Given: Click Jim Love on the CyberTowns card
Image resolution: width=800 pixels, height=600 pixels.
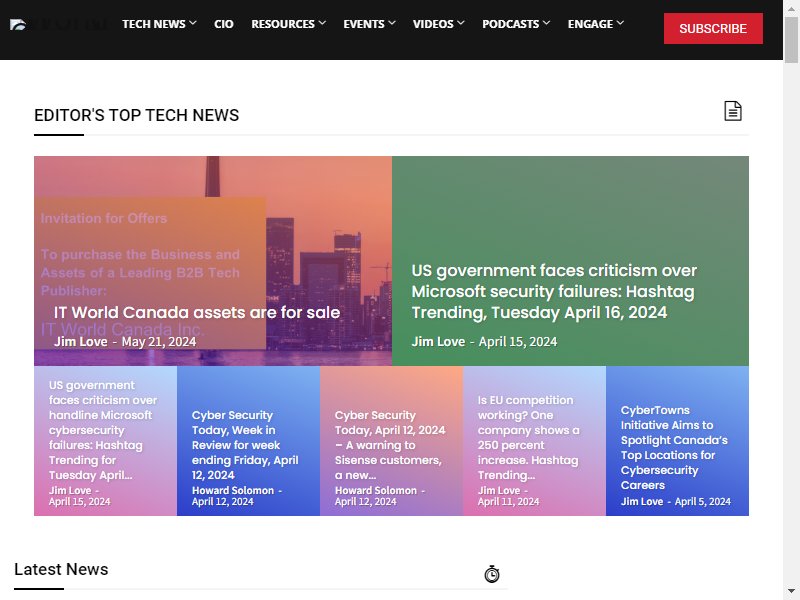Looking at the screenshot, I should [x=642, y=502].
